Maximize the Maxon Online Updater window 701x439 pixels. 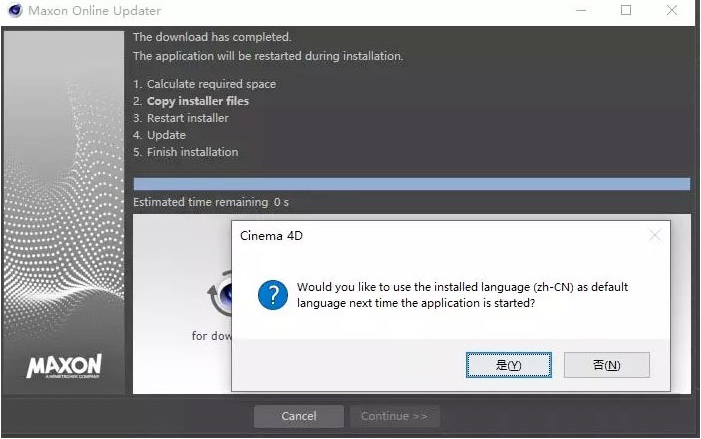(x=626, y=11)
